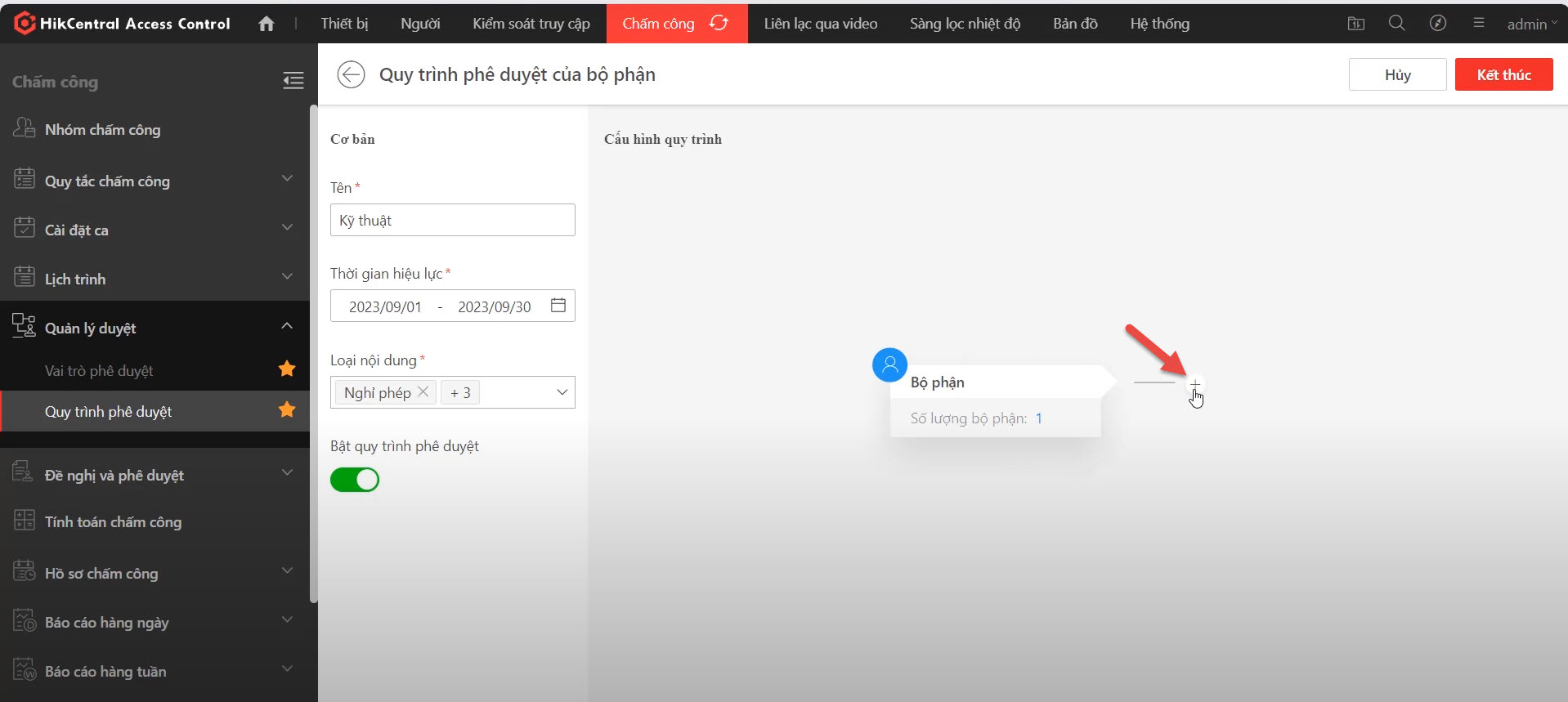The height and width of the screenshot is (702, 1568).
Task: Click the refresh icon on Chấm công tab
Action: tap(719, 24)
